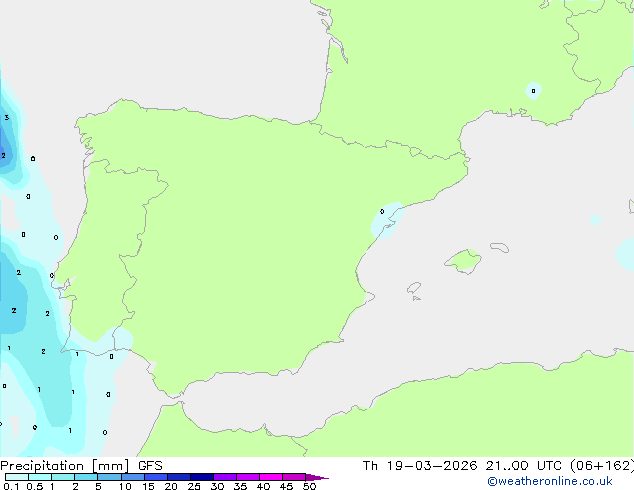Open the weatheronline.co.uk copyright link
634x490 pixels.
click(550, 481)
